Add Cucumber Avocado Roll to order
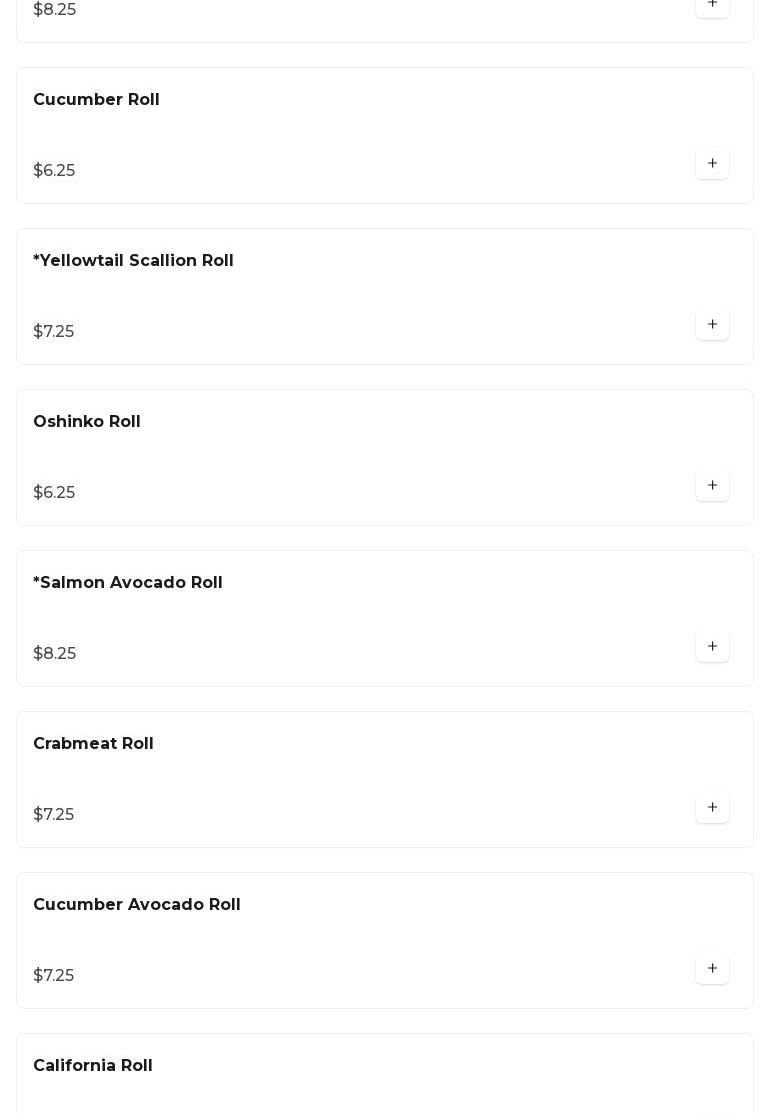The height and width of the screenshot is (1113, 770). click(x=712, y=969)
